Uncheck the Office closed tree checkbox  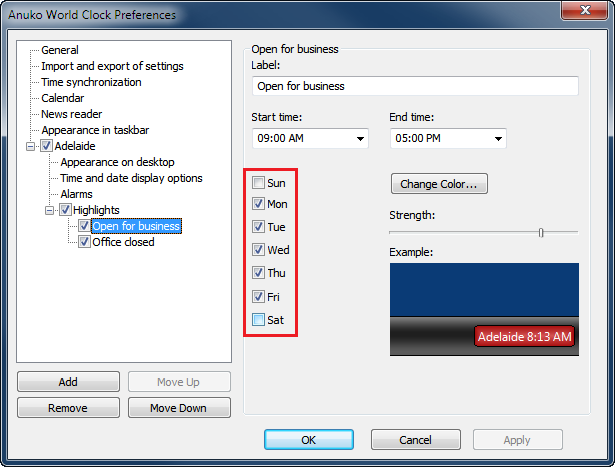click(84, 242)
